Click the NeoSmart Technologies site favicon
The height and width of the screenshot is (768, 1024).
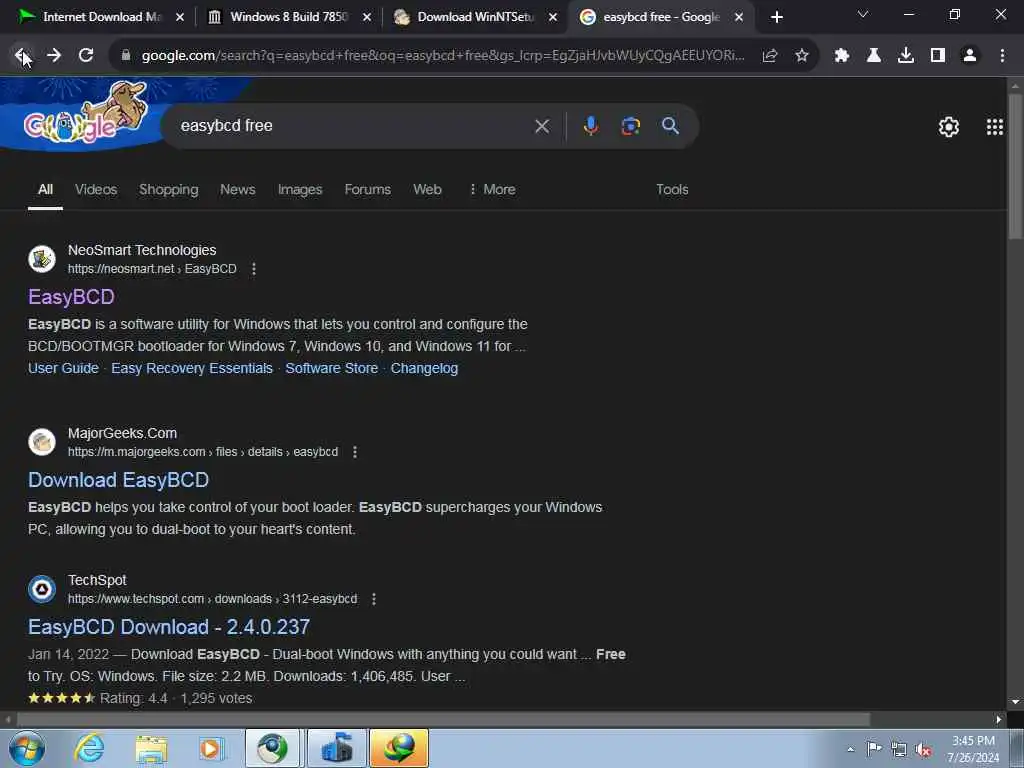(x=42, y=259)
